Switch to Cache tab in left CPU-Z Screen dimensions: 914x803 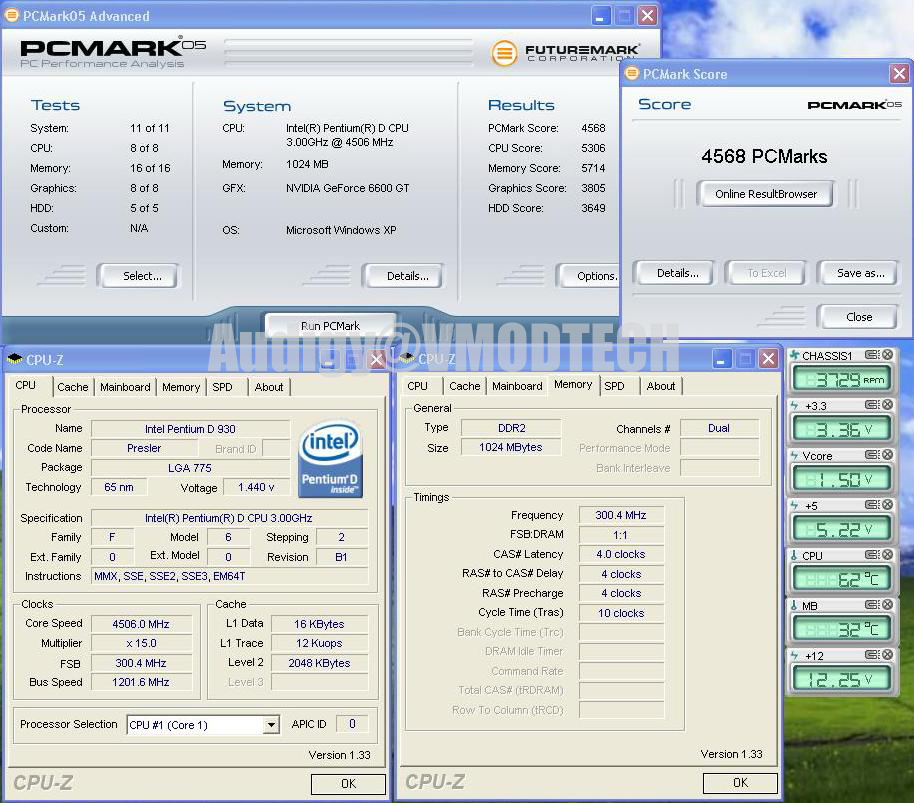click(73, 387)
